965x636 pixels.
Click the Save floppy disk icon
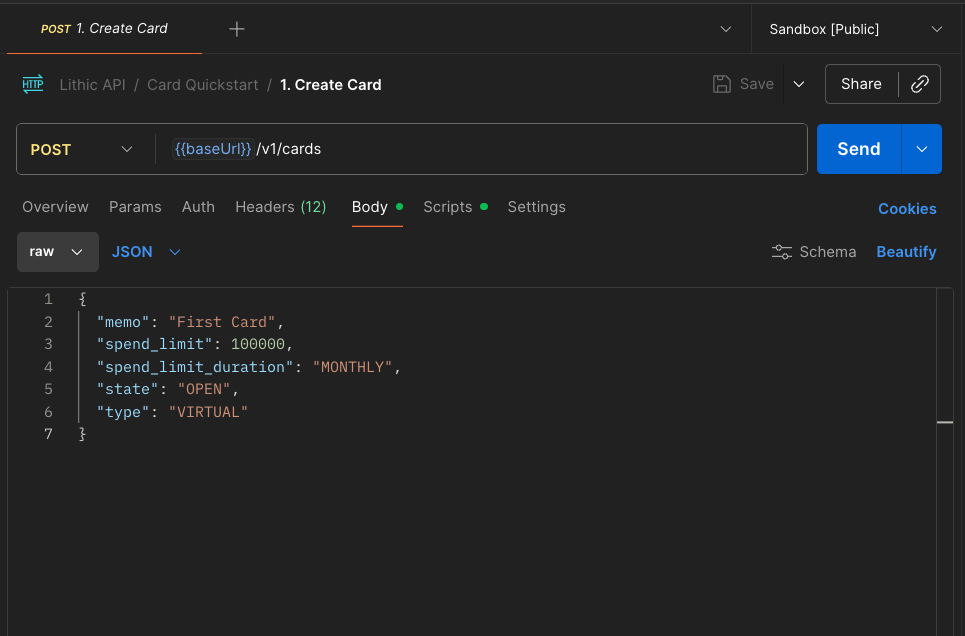coord(721,84)
